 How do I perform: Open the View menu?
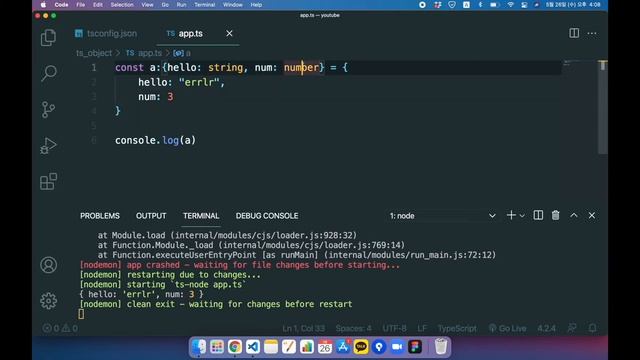coord(147,5)
